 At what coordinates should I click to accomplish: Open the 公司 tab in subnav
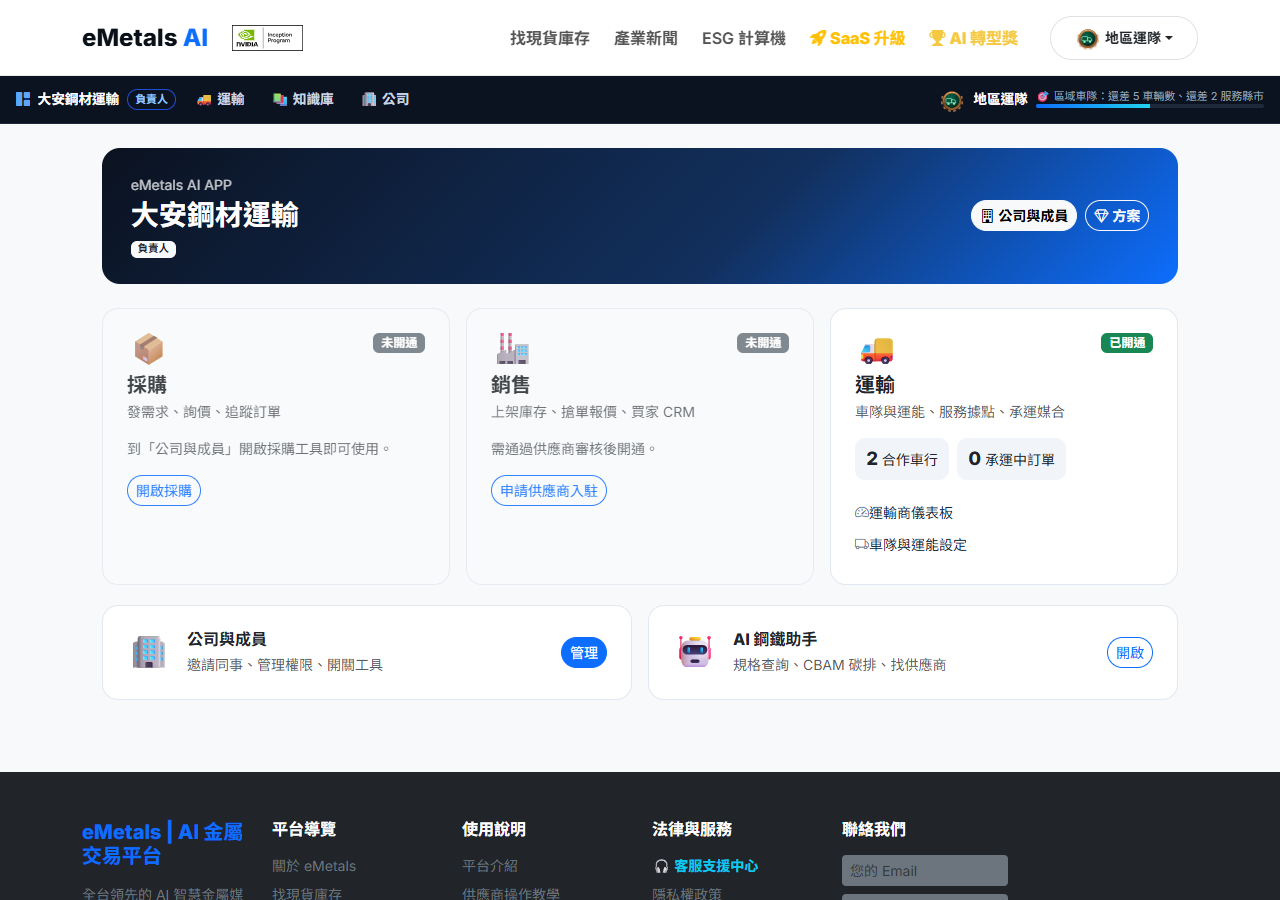click(x=385, y=99)
